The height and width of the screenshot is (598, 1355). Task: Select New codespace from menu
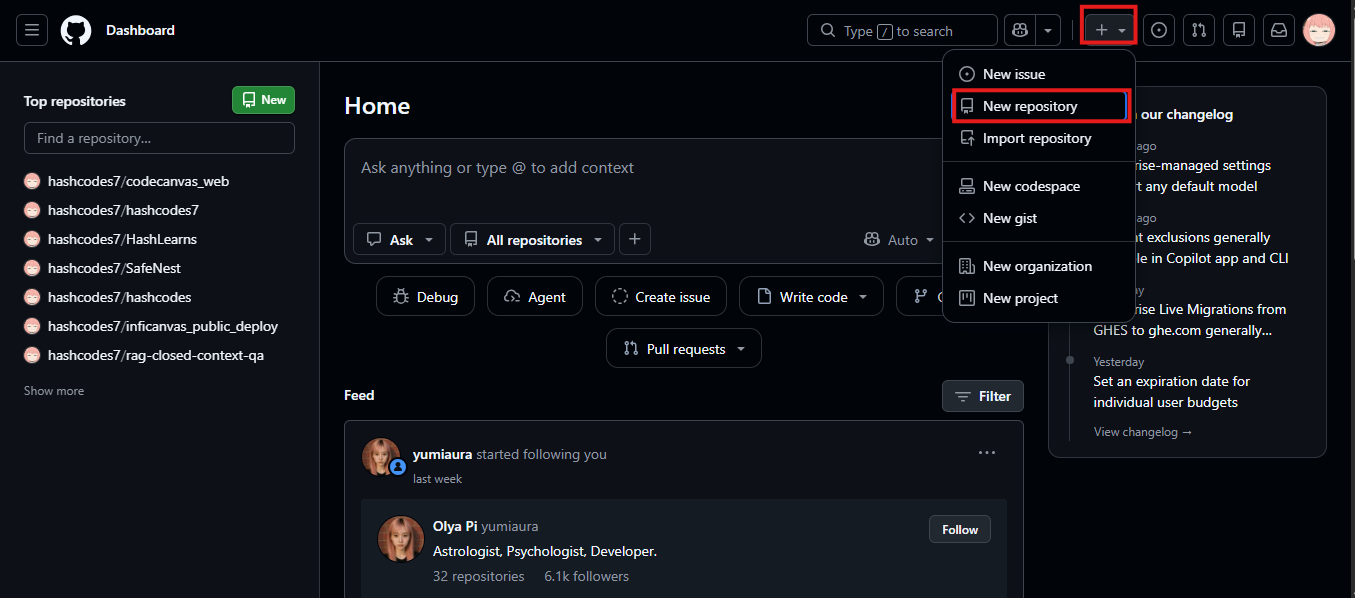click(1039, 186)
